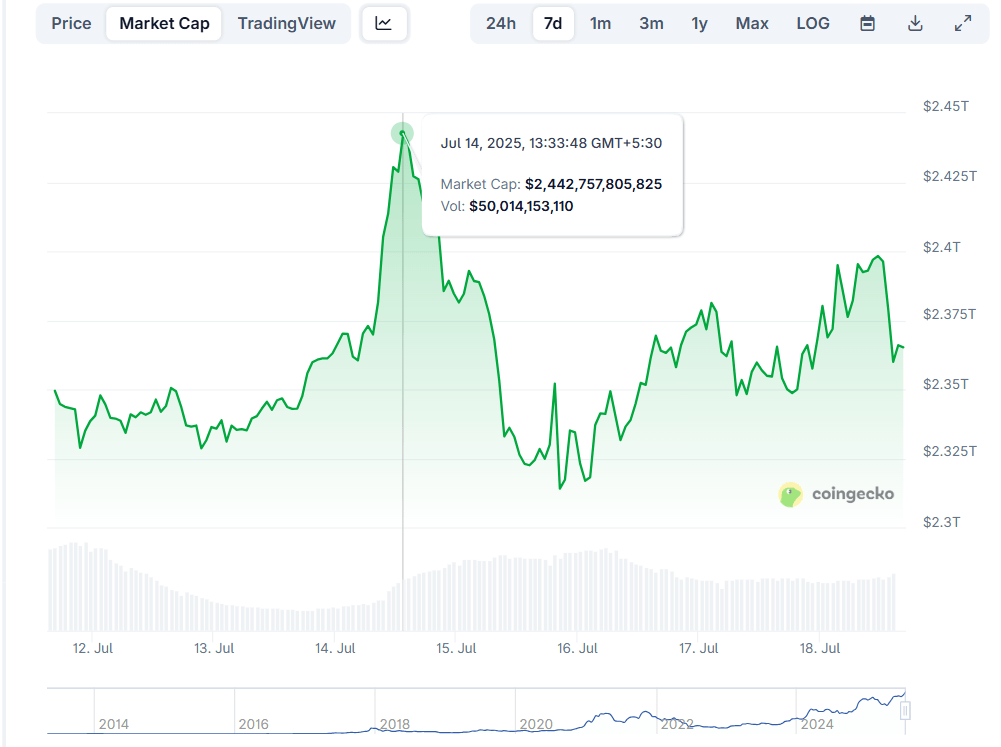This screenshot has width=1001, height=747.
Task: Select the Market Cap tab
Action: (x=164, y=23)
